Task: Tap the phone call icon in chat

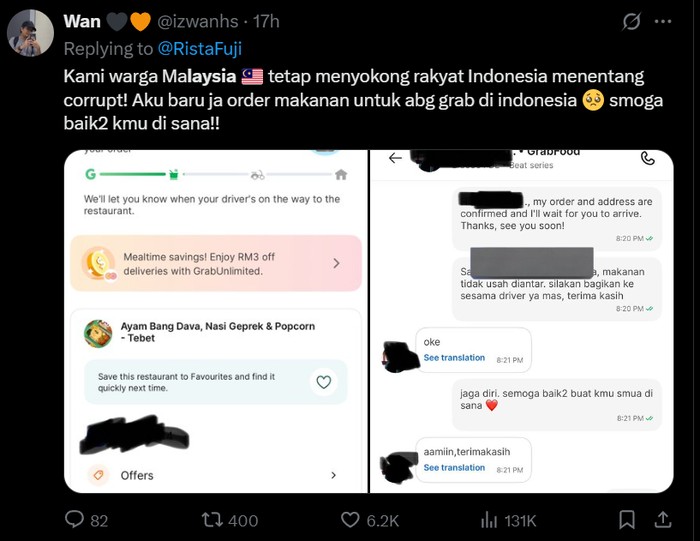Action: pos(648,158)
